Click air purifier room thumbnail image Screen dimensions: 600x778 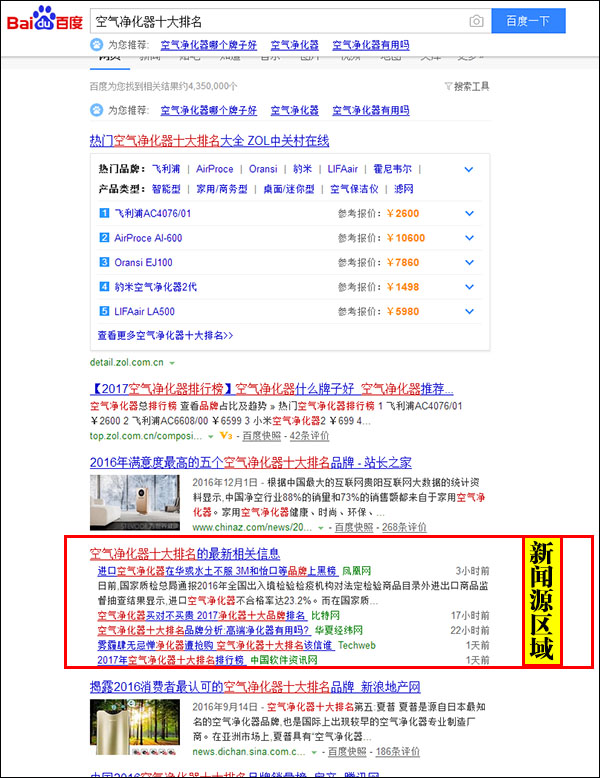click(134, 502)
